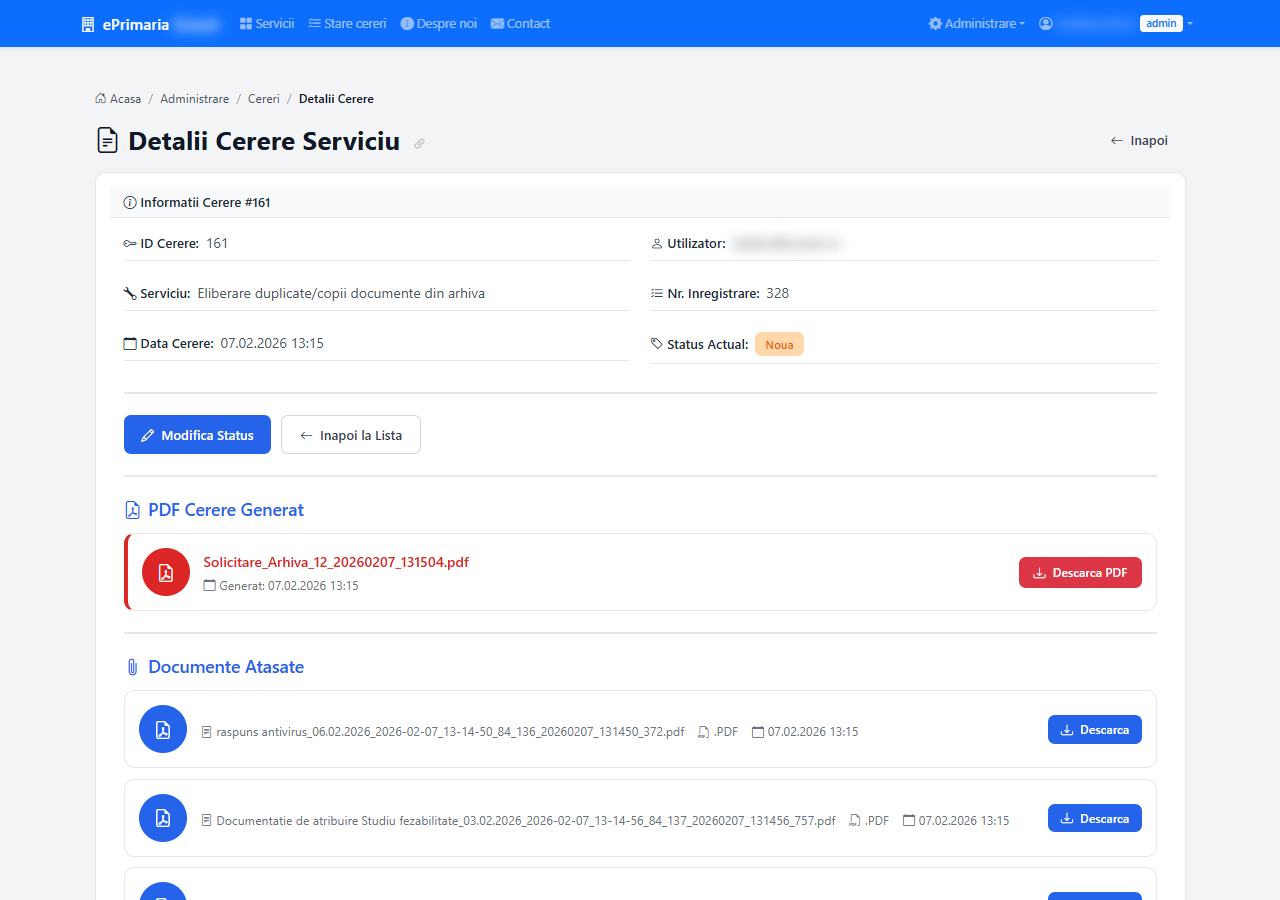Open the Servicii menu item

coord(267,23)
